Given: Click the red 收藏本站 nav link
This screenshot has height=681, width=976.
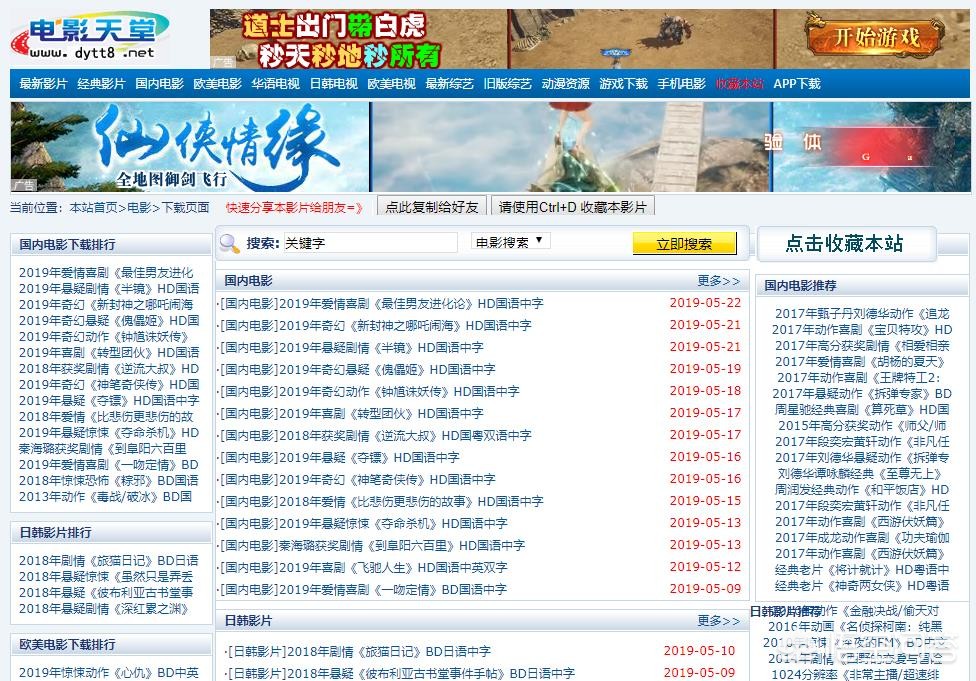Looking at the screenshot, I should tap(739, 84).
